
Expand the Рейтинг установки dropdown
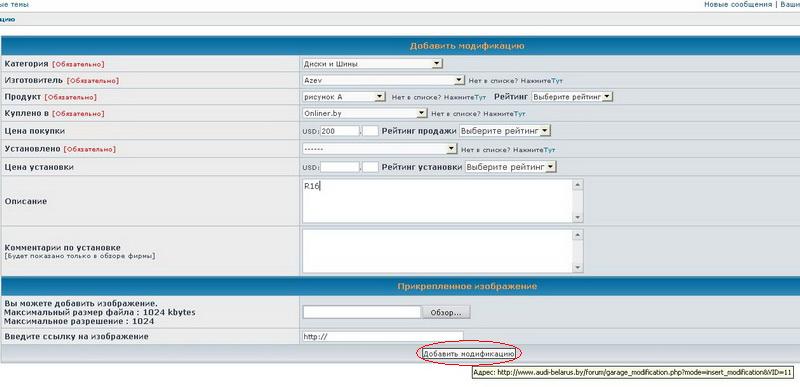[x=511, y=167]
